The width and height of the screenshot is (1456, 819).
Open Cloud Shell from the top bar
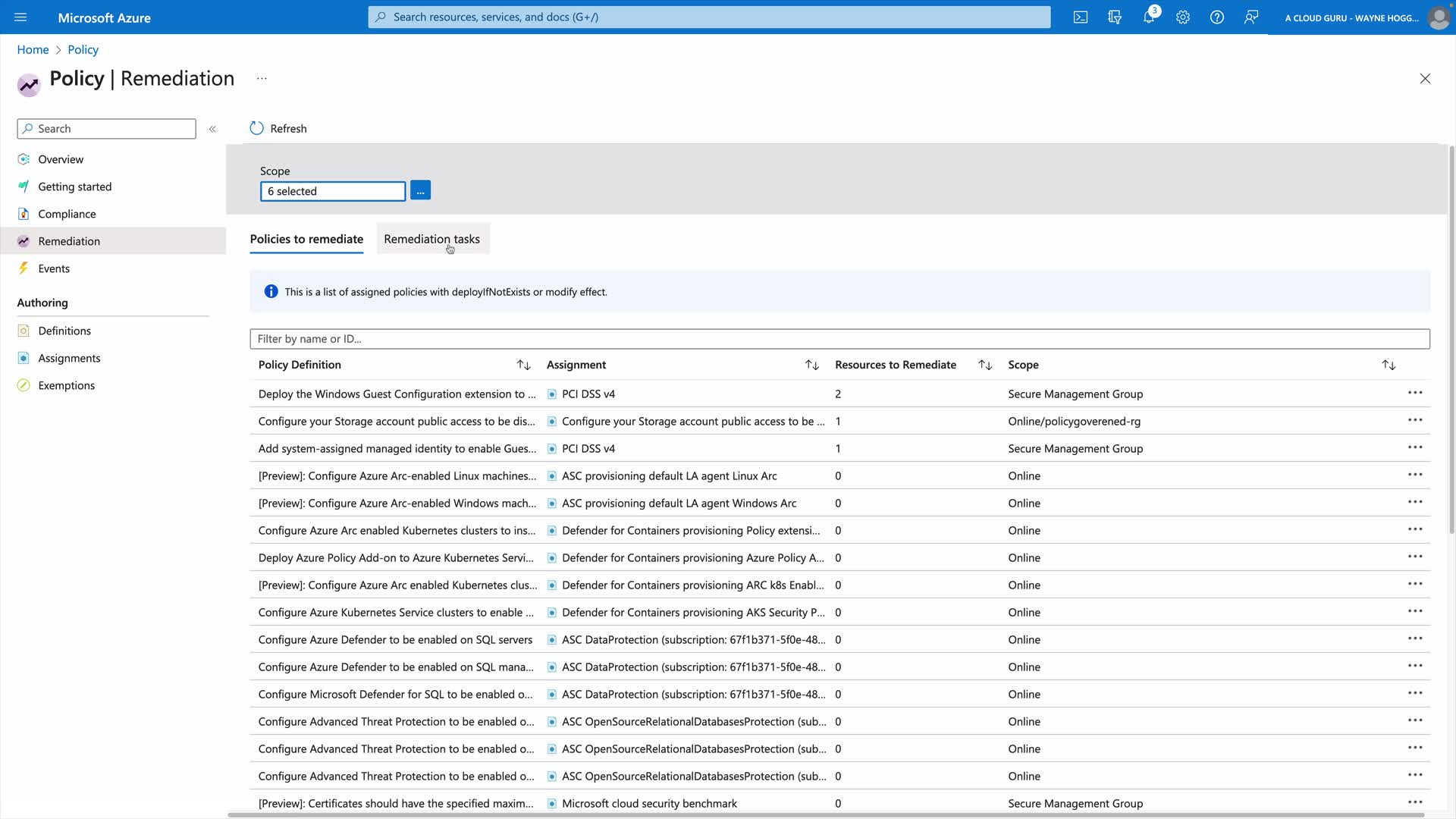pyautogui.click(x=1080, y=17)
